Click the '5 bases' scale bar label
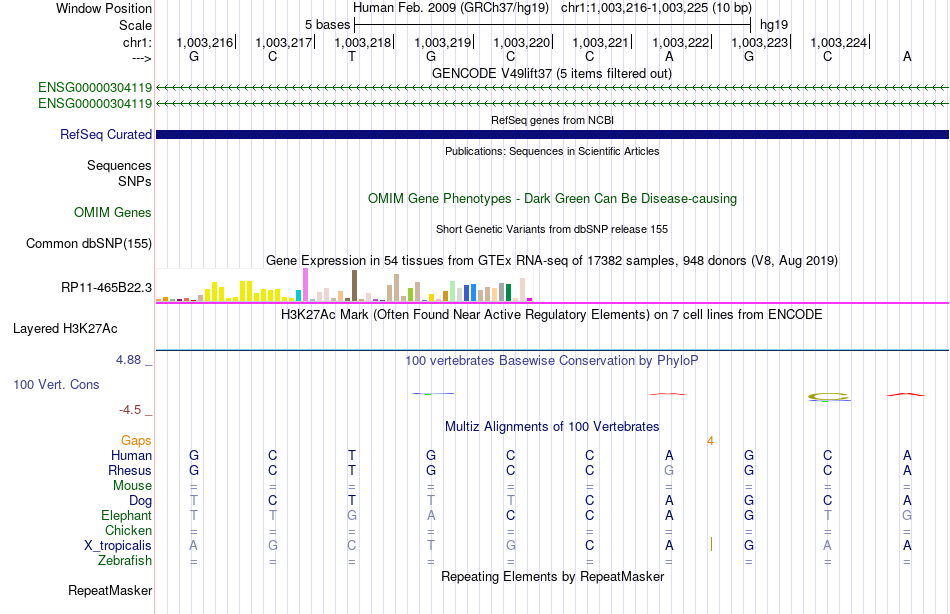The image size is (950, 614). (x=327, y=25)
